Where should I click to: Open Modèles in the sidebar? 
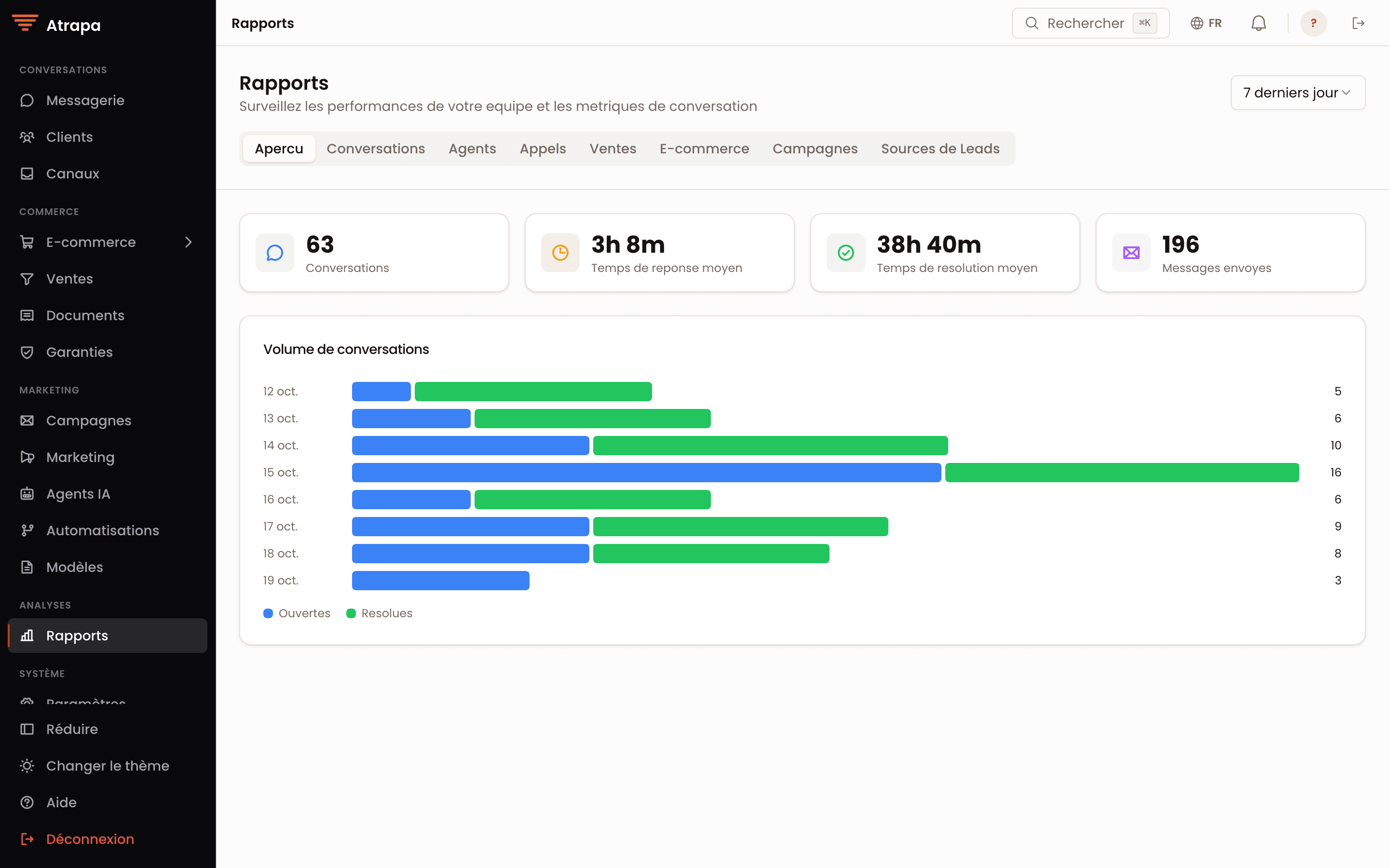click(108, 567)
